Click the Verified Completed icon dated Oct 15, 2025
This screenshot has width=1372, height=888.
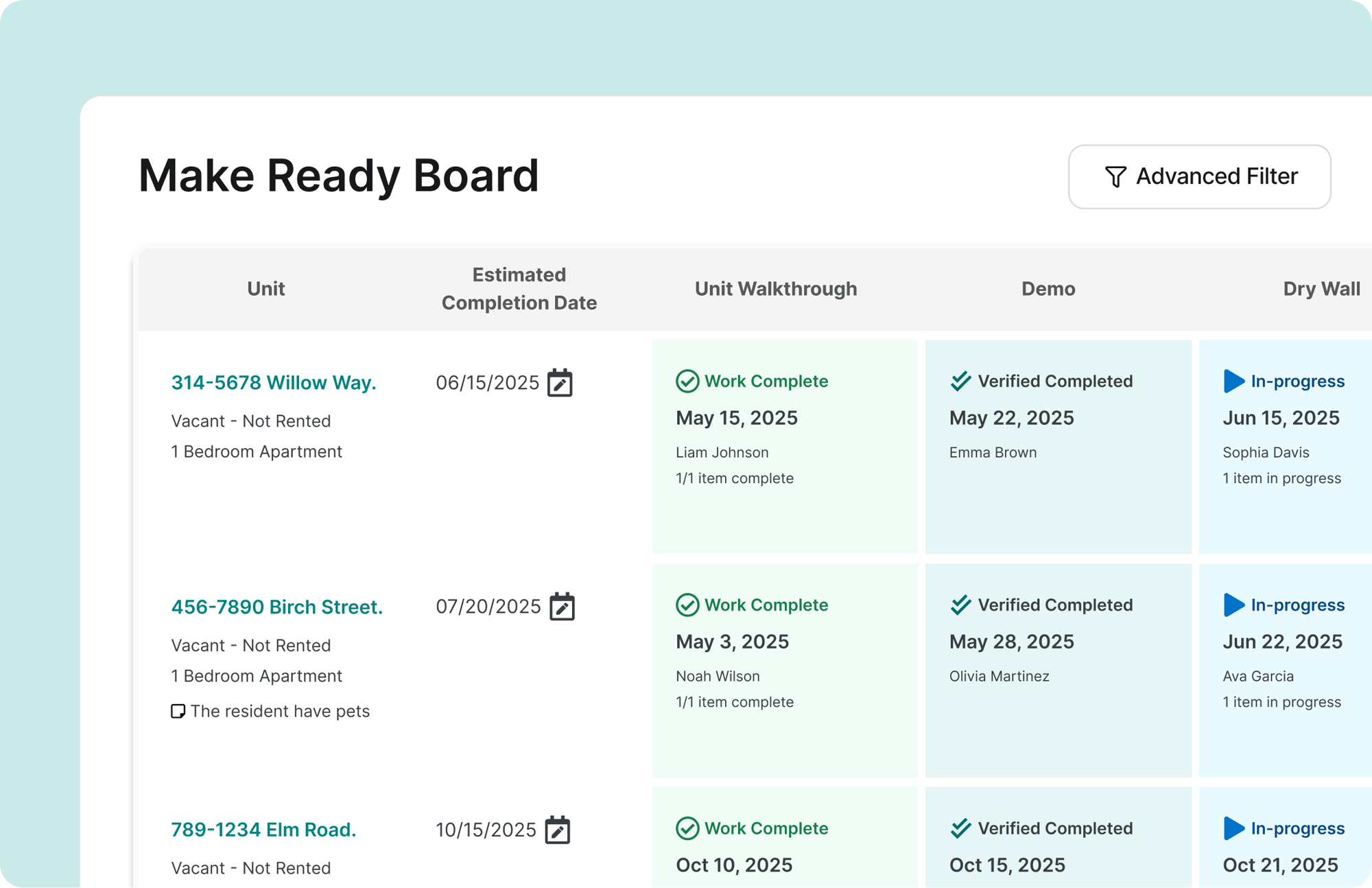pyautogui.click(x=960, y=828)
